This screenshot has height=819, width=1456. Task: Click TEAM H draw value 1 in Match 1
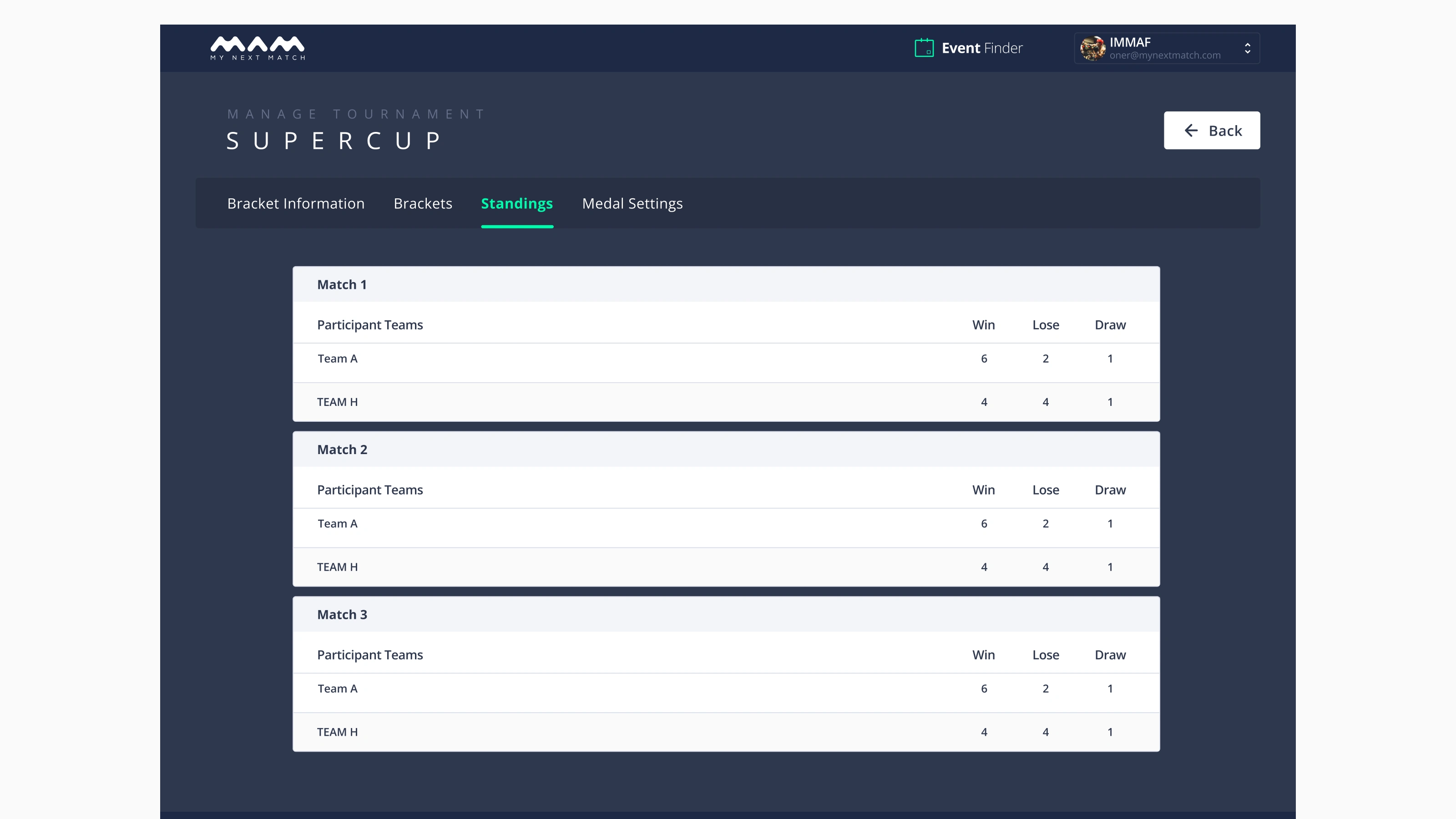coord(1110,402)
